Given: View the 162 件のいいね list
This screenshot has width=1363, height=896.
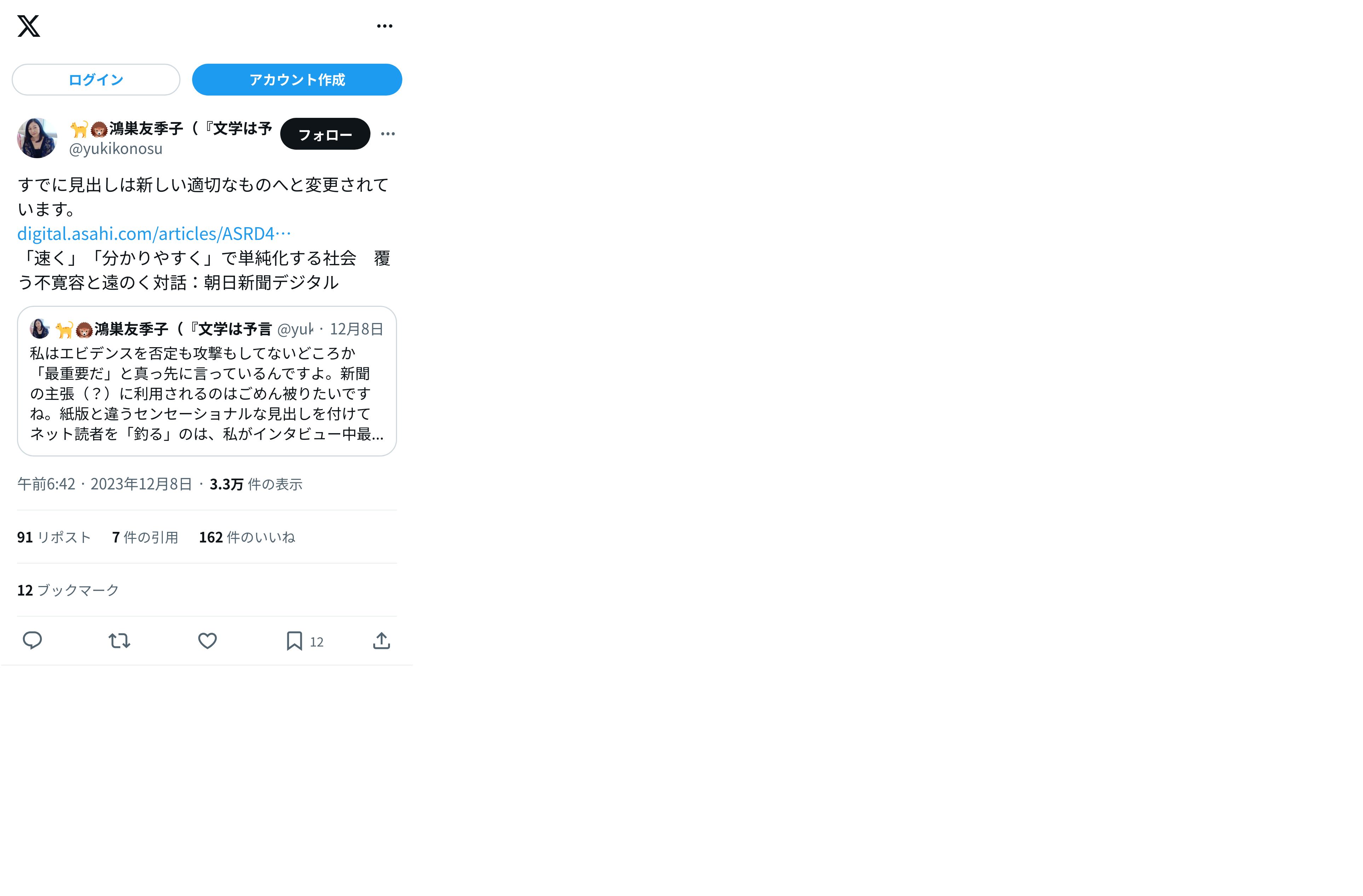Looking at the screenshot, I should [x=247, y=538].
